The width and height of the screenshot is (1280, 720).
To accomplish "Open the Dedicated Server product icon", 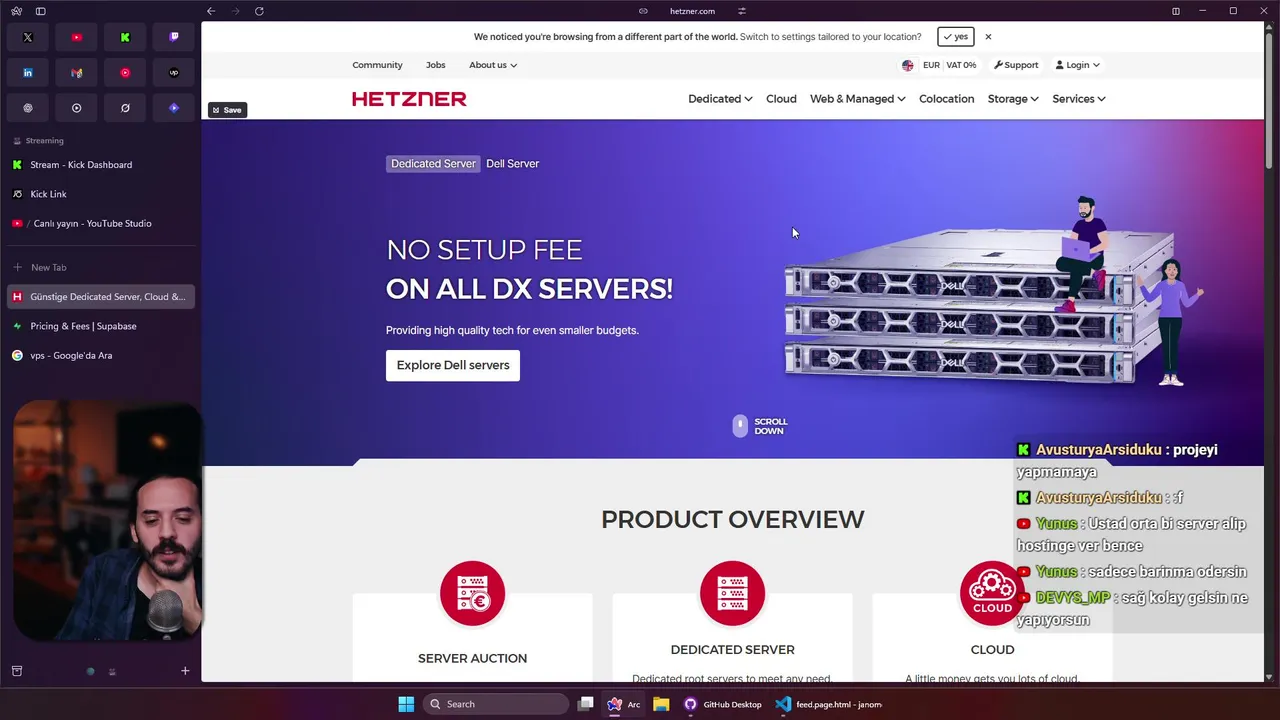I will [x=732, y=593].
